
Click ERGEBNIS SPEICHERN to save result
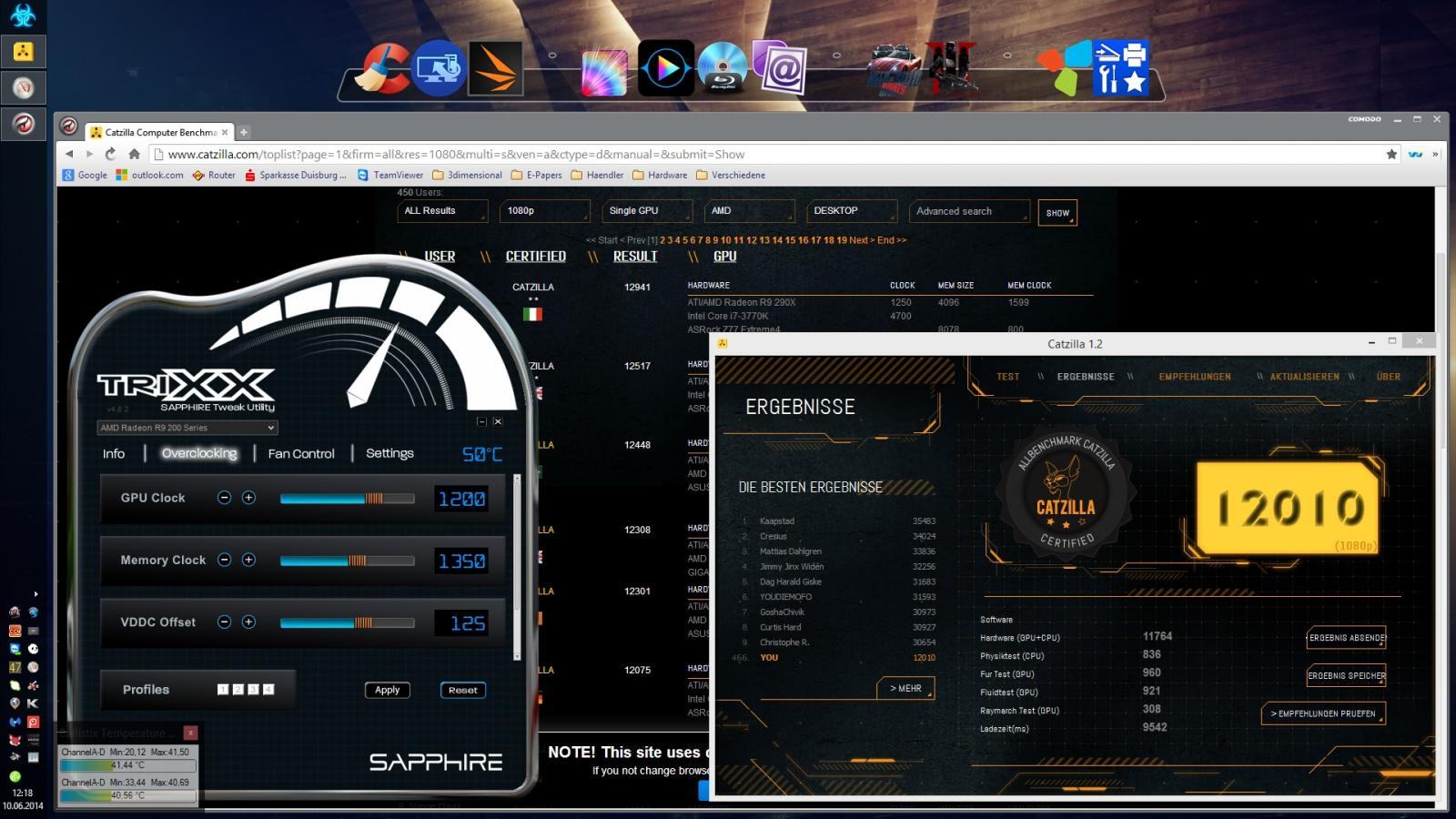point(1347,676)
